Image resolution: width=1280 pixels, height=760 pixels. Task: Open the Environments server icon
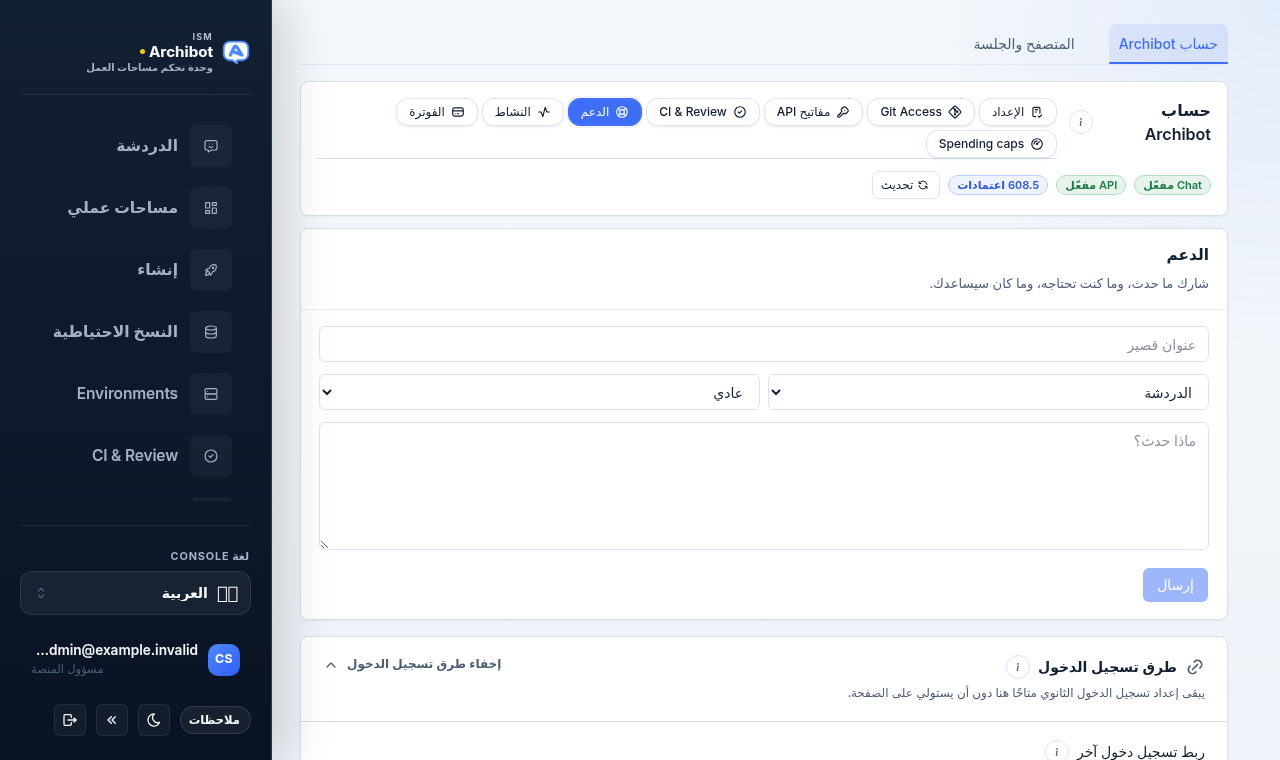[211, 394]
